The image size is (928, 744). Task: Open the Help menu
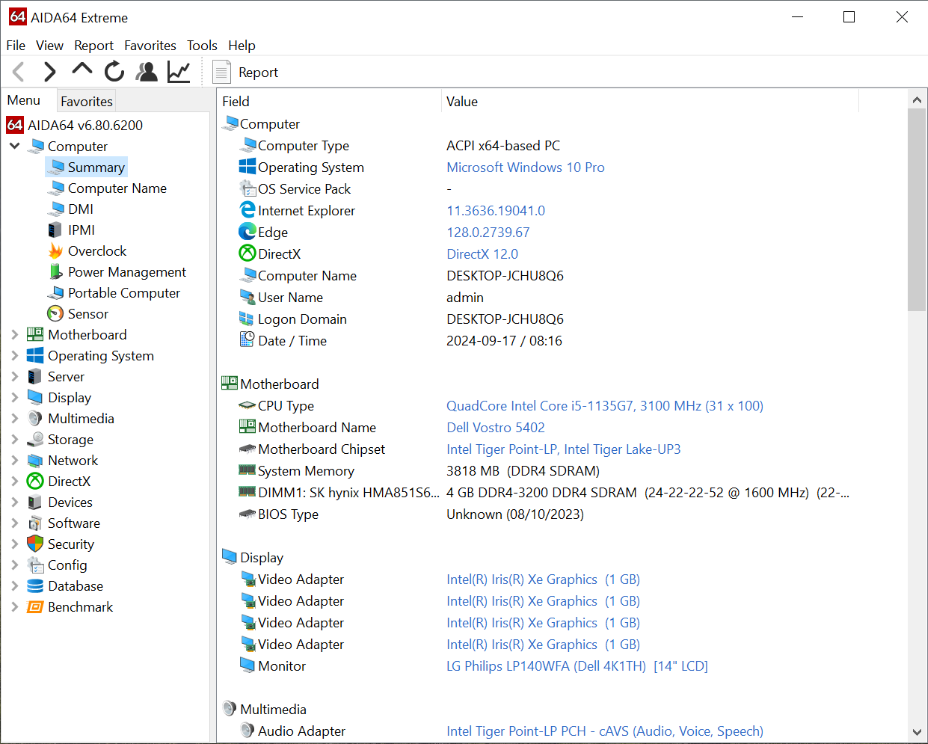(241, 45)
